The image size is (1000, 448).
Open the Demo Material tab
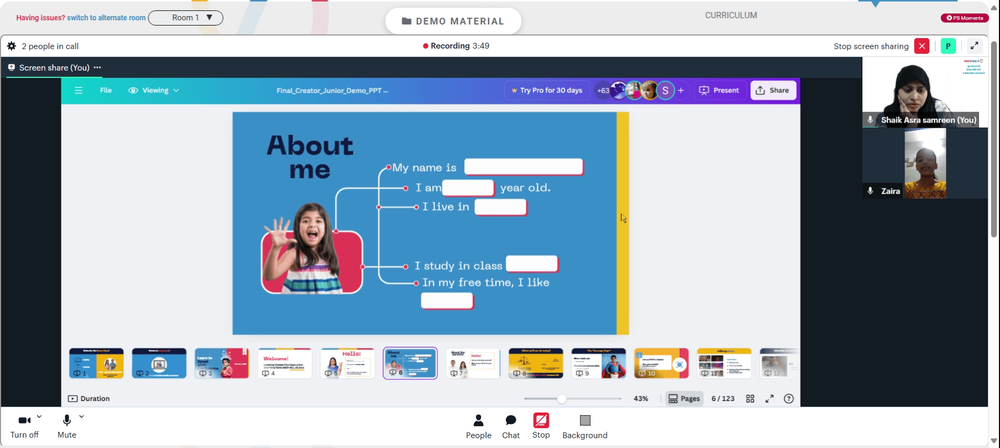coord(453,21)
